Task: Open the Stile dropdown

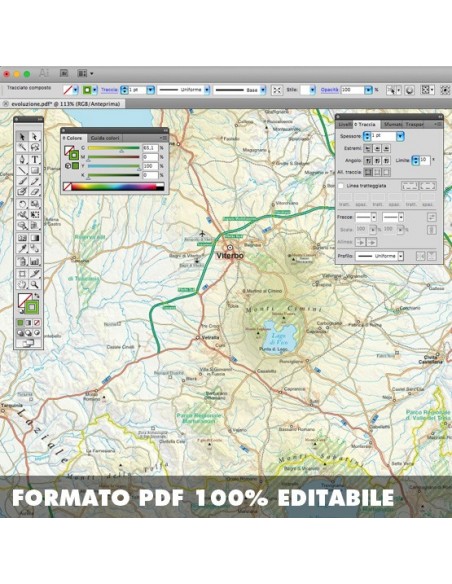Action: click(x=312, y=90)
